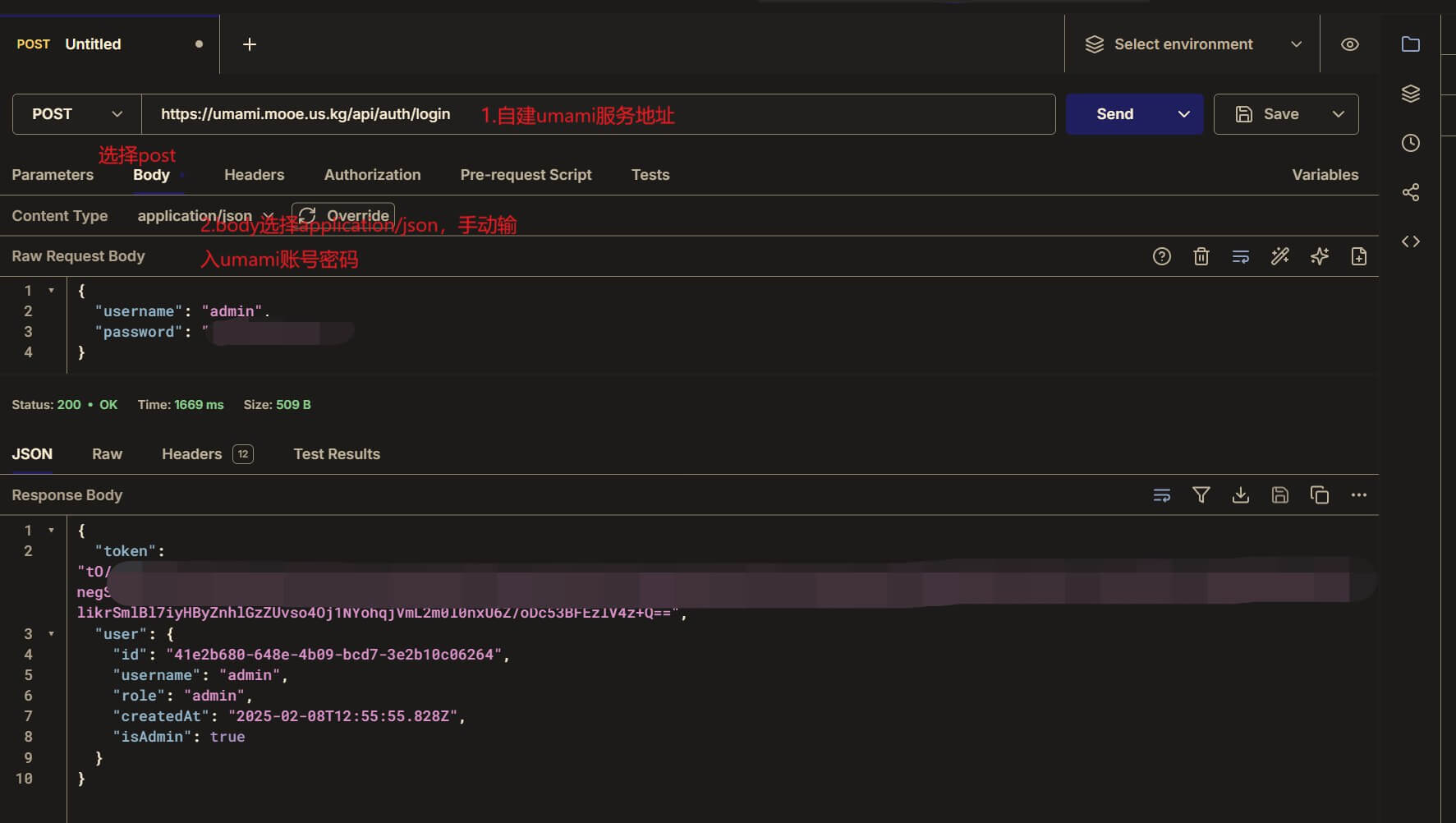Image resolution: width=1456 pixels, height=823 pixels.
Task: Switch to the Headers request tab
Action: [x=254, y=175]
